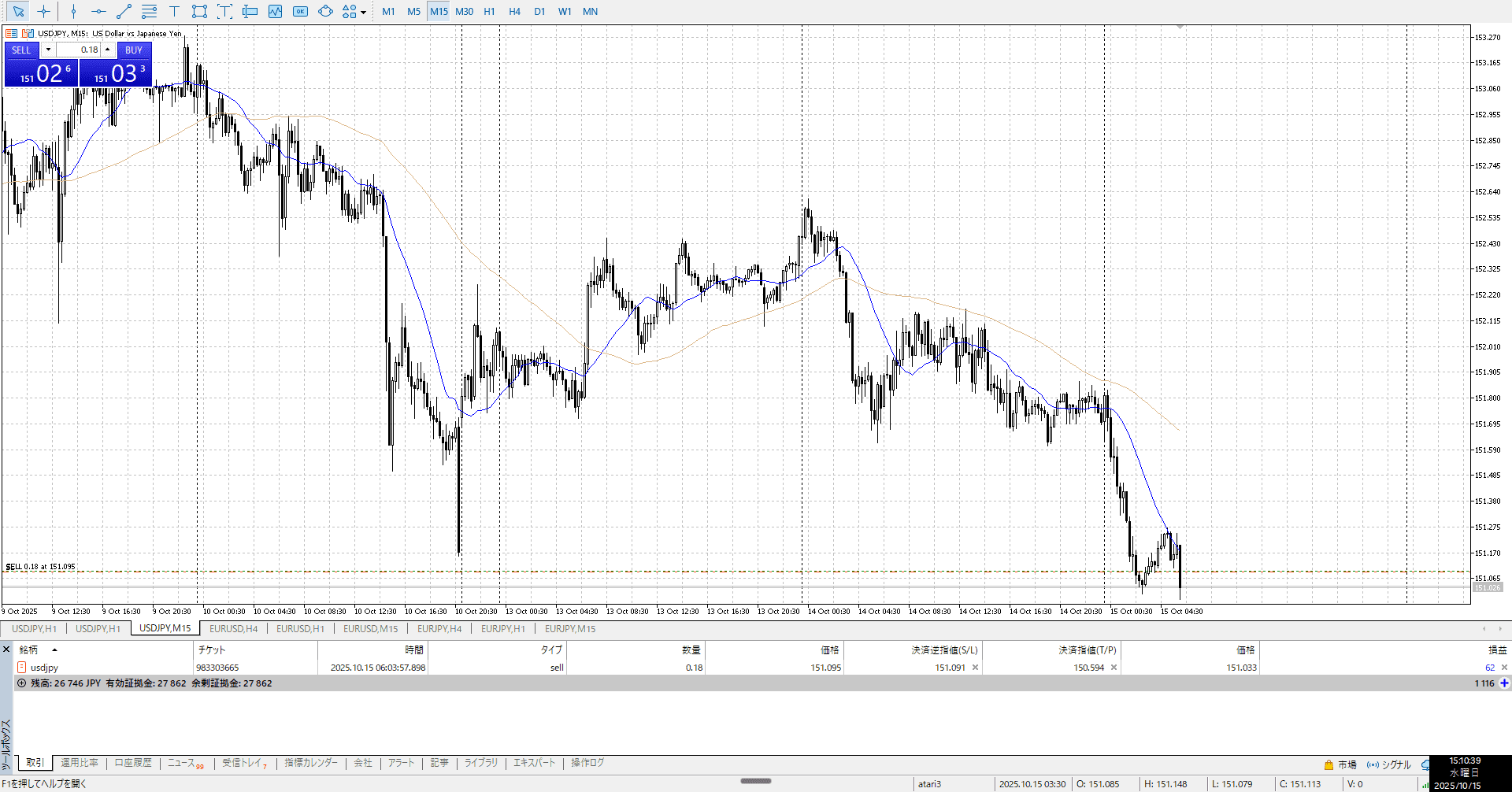Open the Signals icon in toolbox footer

click(1373, 764)
